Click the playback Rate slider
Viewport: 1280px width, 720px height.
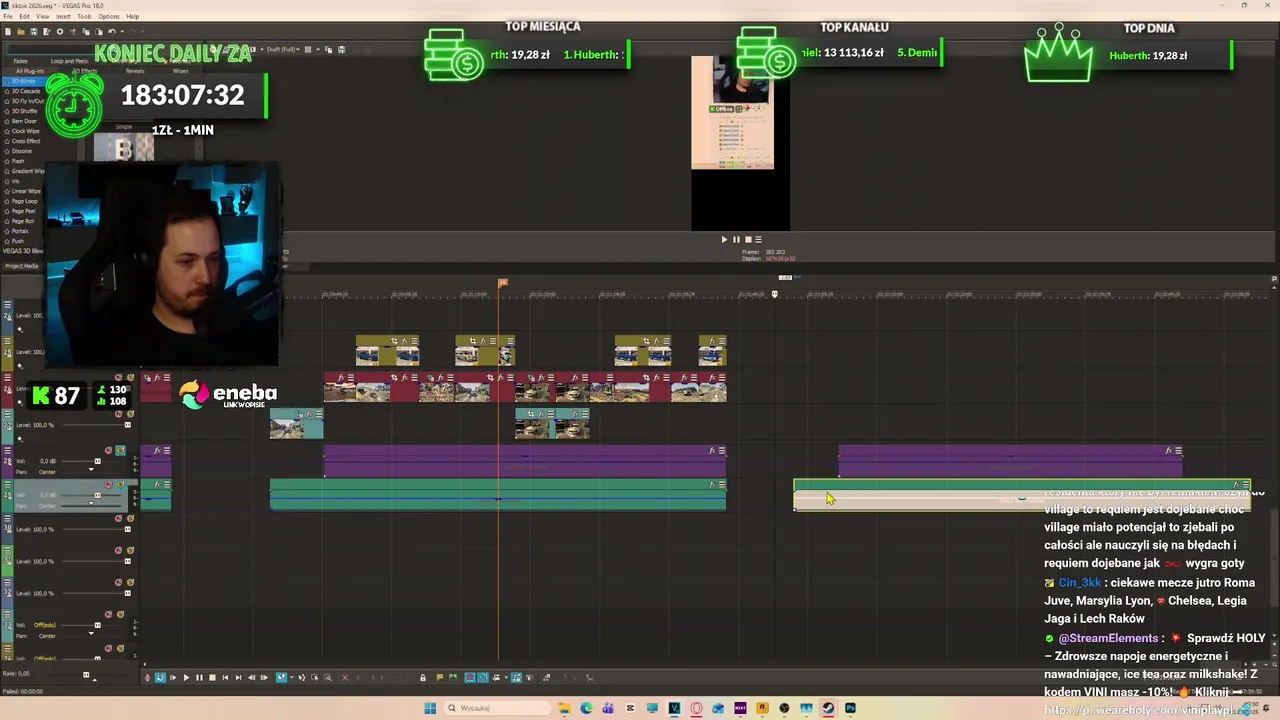(x=86, y=675)
